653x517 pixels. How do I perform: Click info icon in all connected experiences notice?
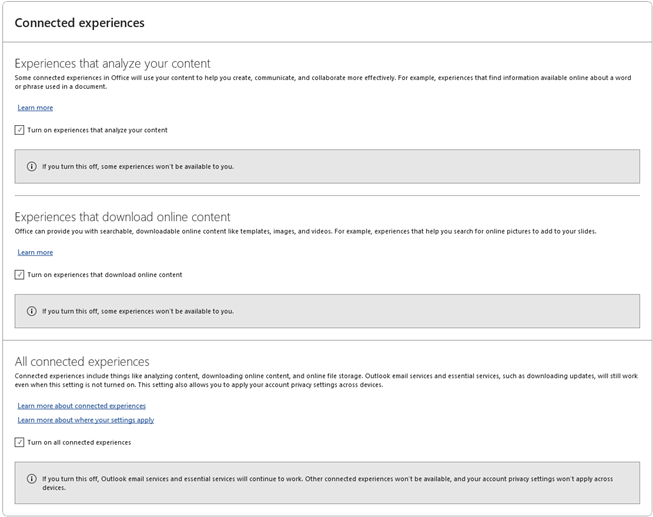(x=31, y=478)
